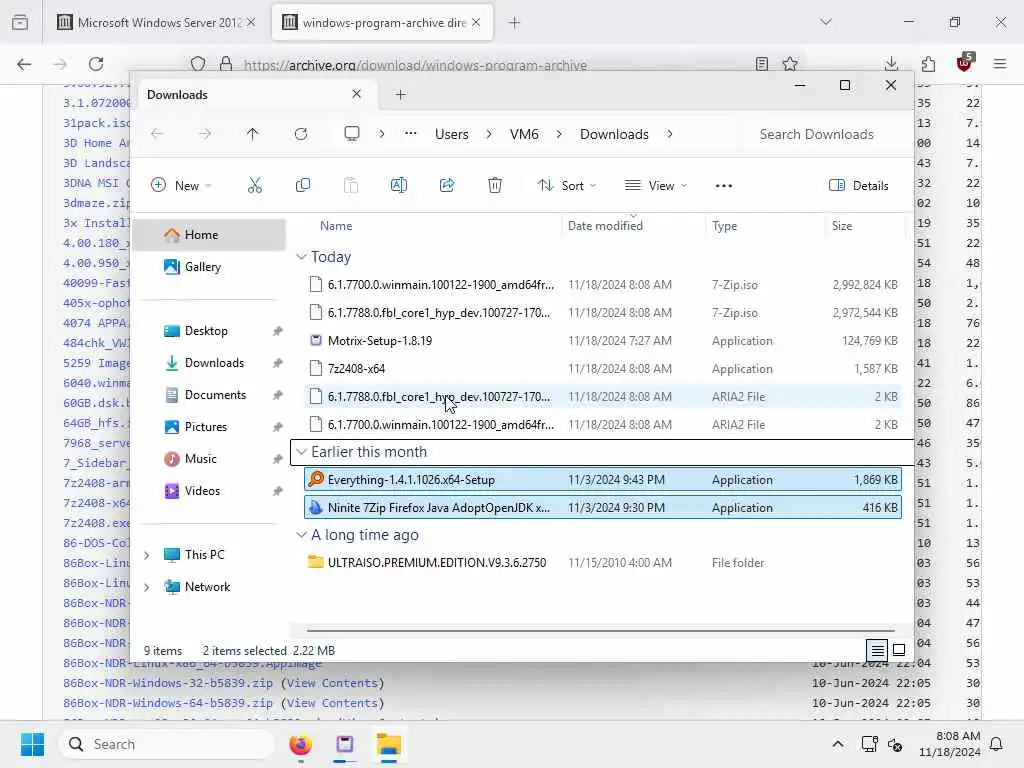Click the Share icon in Explorer toolbar

point(447,185)
